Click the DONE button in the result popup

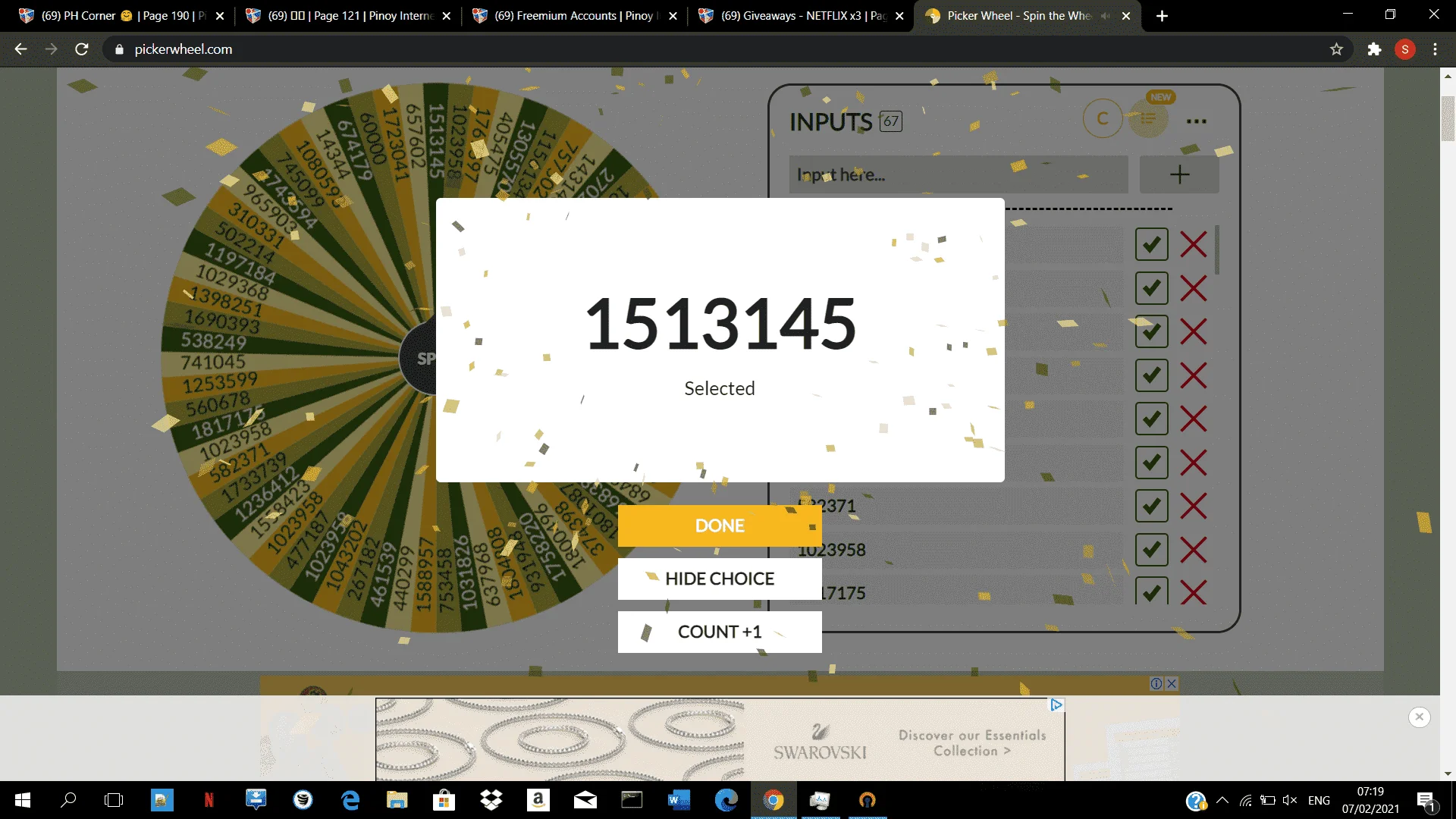click(x=720, y=526)
